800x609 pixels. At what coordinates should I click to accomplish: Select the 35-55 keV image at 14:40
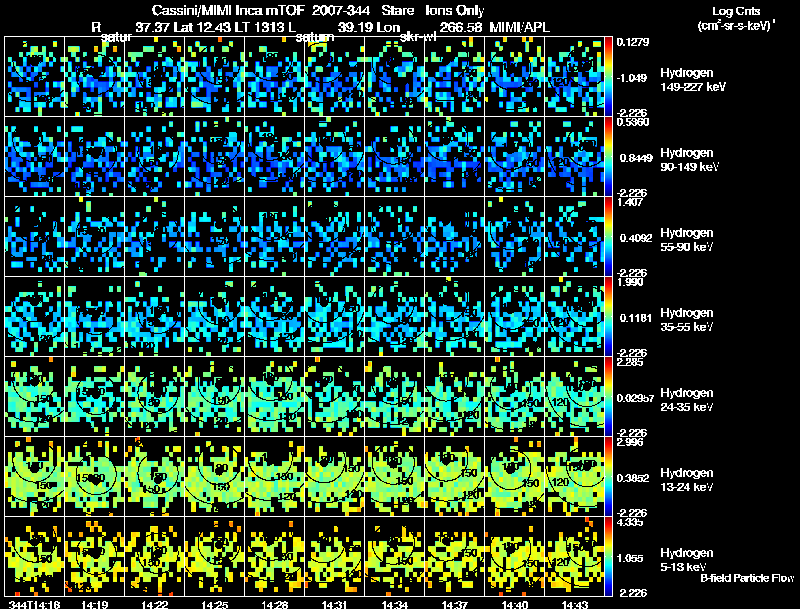tap(515, 317)
